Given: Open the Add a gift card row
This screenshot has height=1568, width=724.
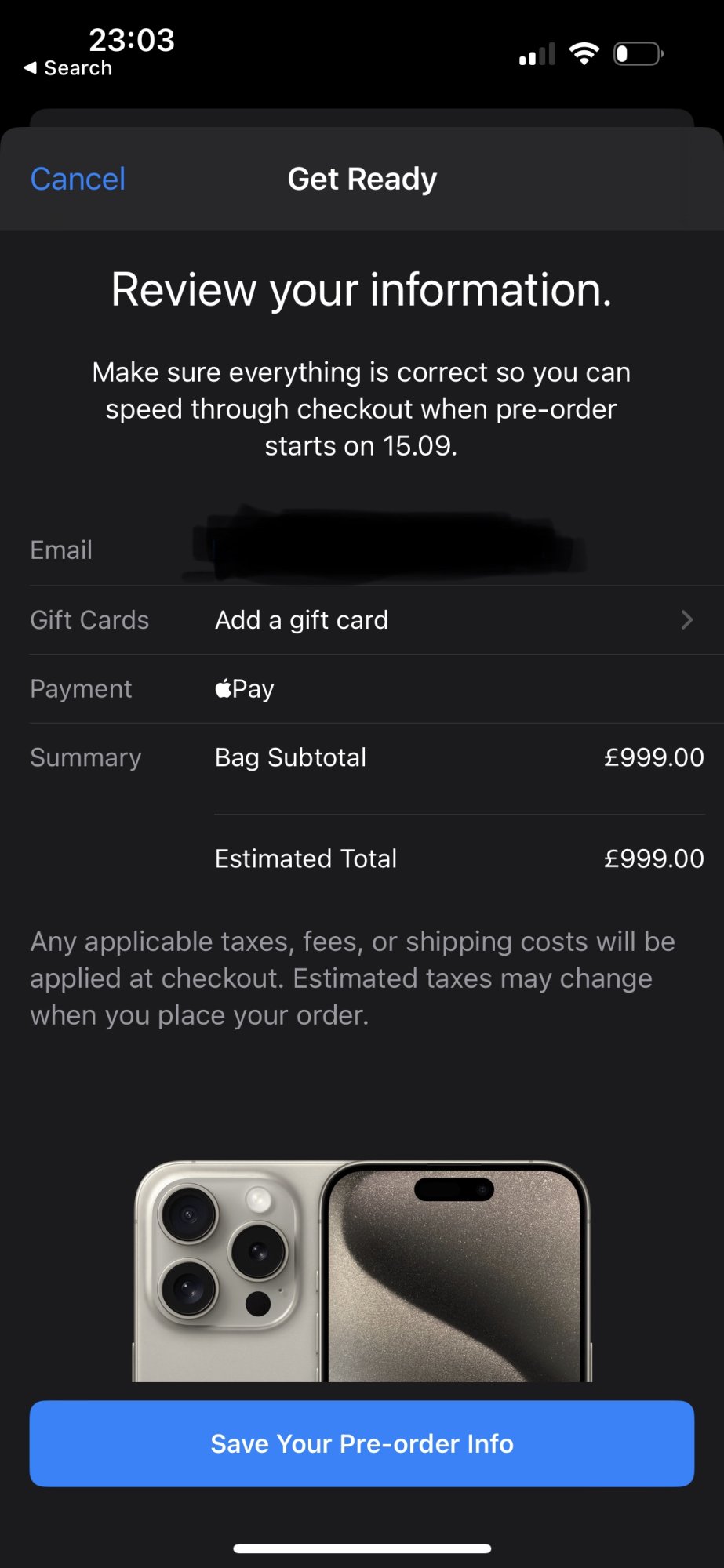Looking at the screenshot, I should click(377, 620).
